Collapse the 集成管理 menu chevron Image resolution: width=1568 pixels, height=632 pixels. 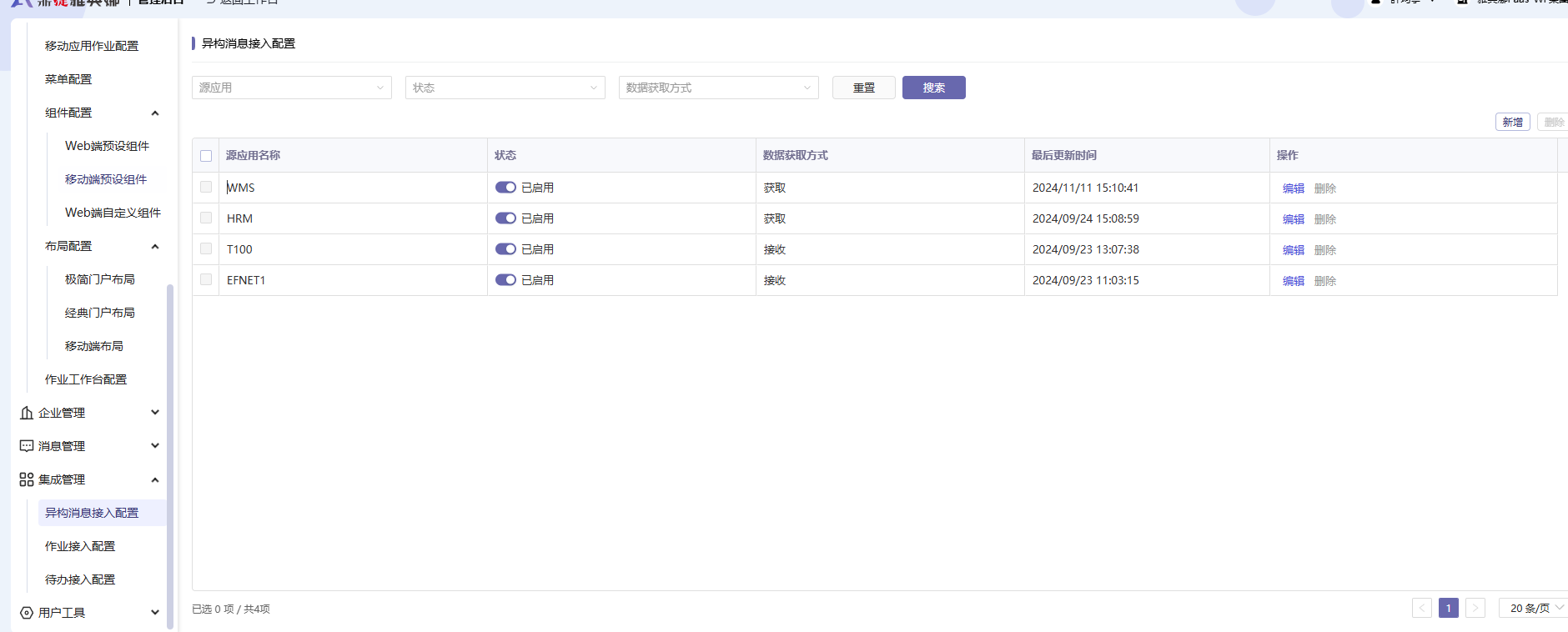(155, 479)
